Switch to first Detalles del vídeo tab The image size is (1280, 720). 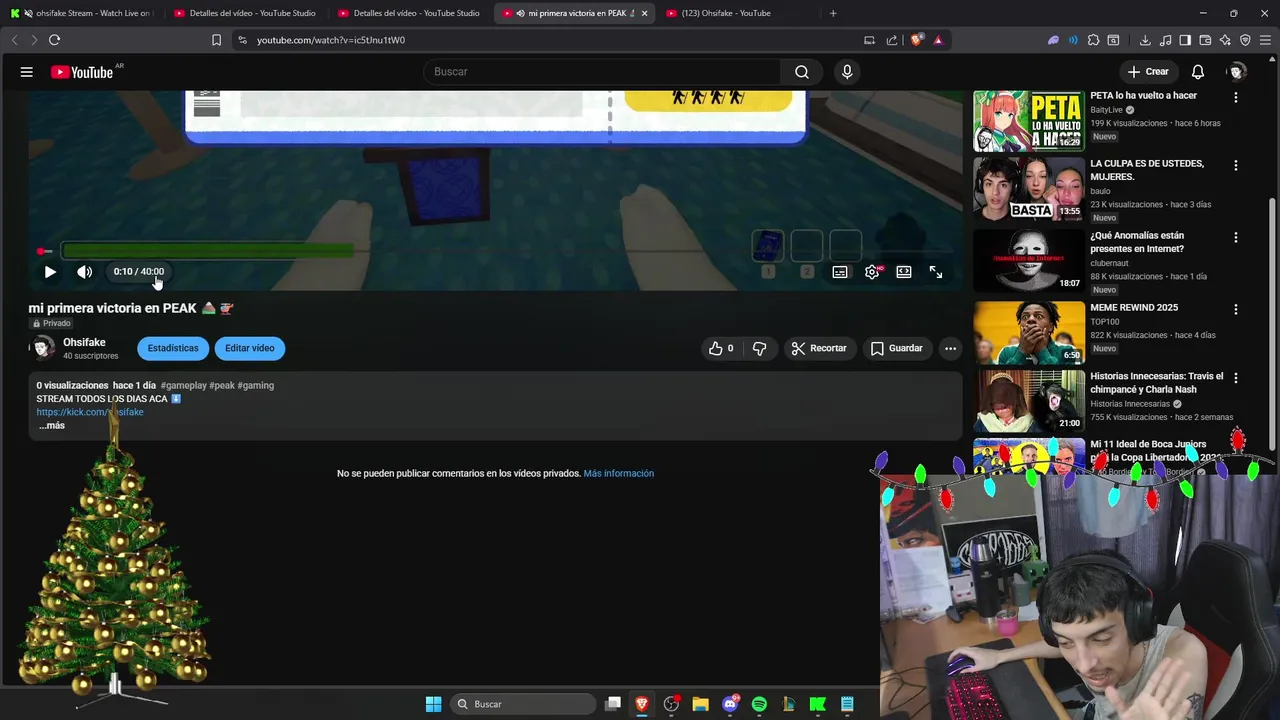(x=245, y=13)
